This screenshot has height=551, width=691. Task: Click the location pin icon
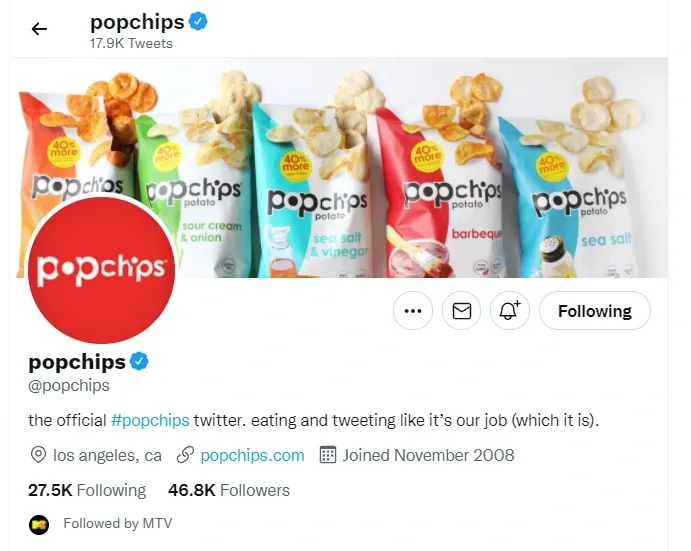point(38,455)
